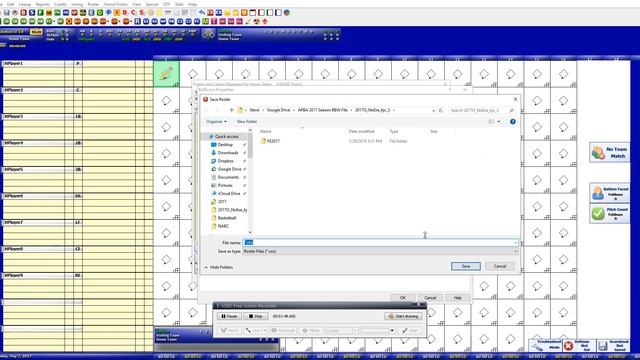Click Pause in VSDC Free Screen Recorder
Viewport: 640px width, 360px height.
[229, 316]
